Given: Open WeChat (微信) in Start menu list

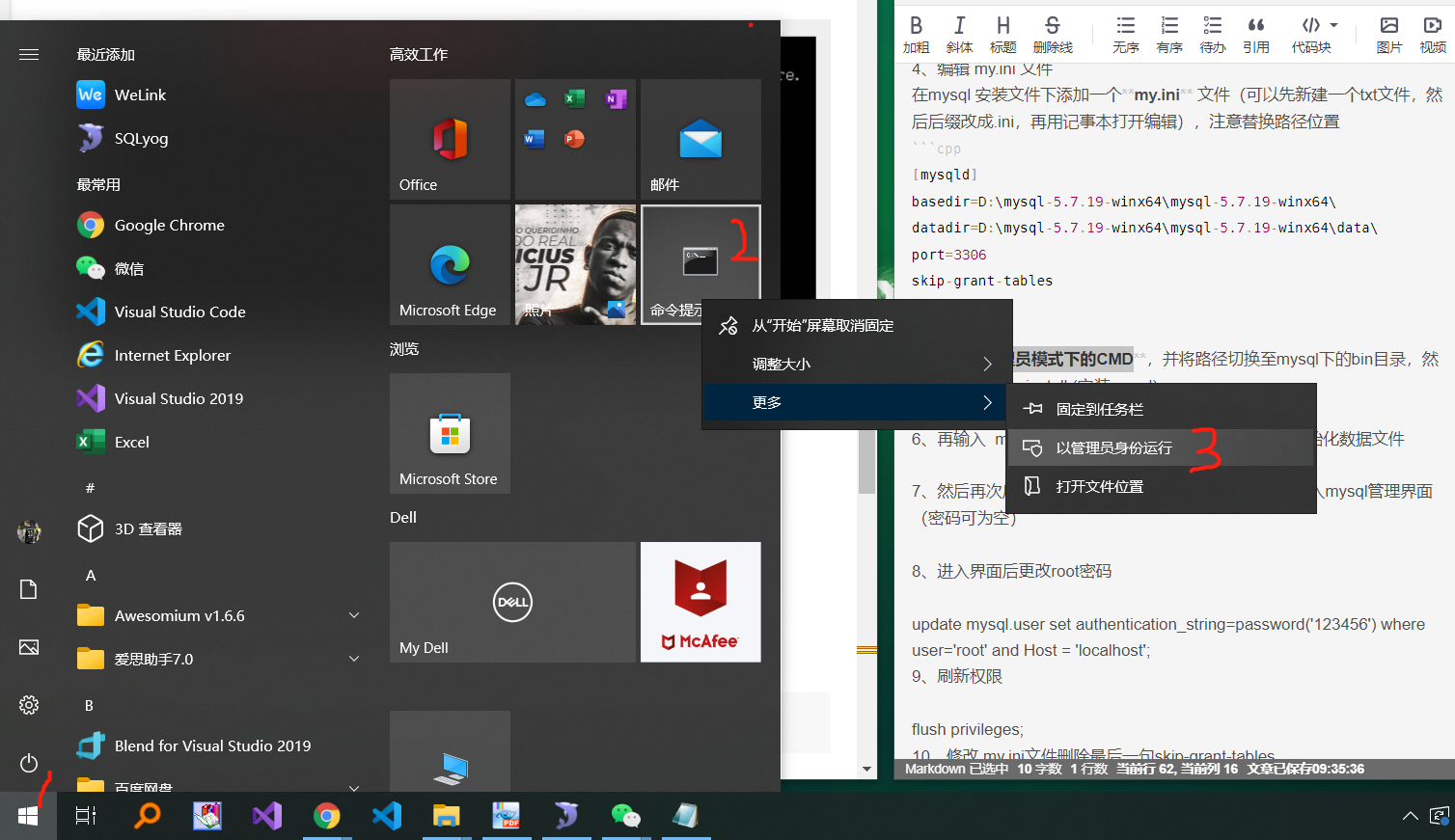Looking at the screenshot, I should [217, 268].
